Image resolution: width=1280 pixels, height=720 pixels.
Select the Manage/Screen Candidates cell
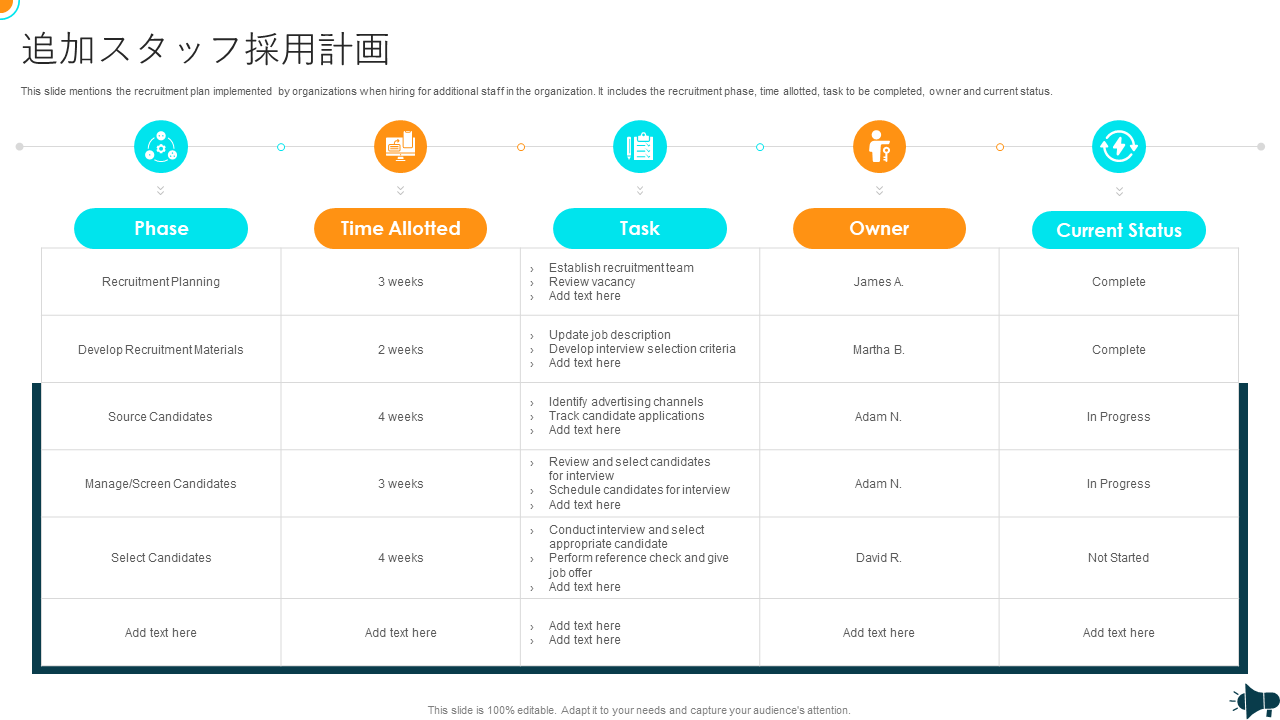click(x=161, y=484)
